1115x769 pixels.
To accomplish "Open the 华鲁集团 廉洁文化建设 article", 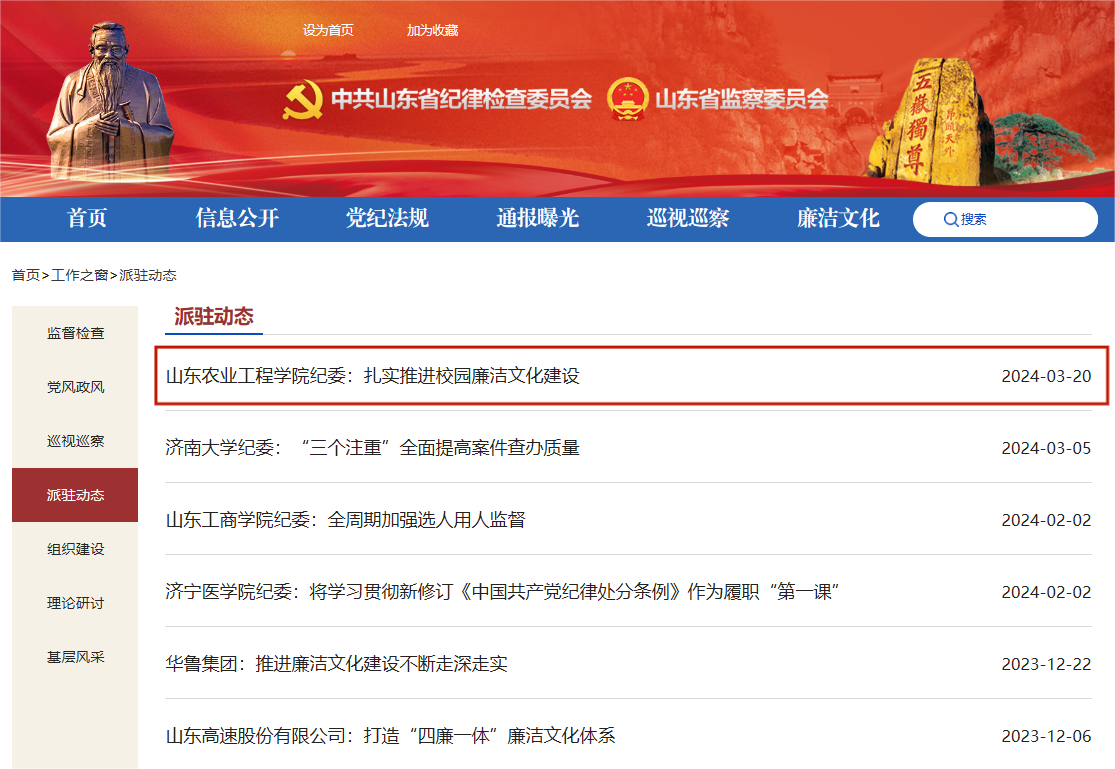I will pyautogui.click(x=337, y=664).
